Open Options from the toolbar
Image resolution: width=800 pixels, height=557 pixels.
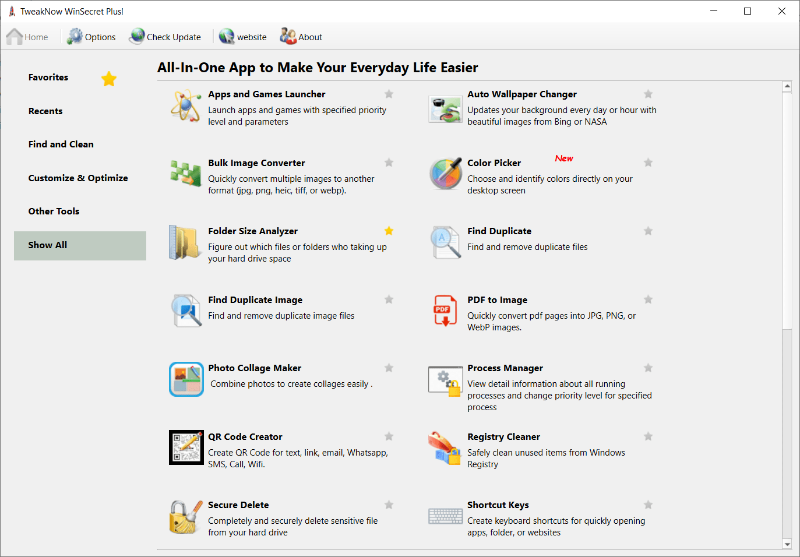91,37
